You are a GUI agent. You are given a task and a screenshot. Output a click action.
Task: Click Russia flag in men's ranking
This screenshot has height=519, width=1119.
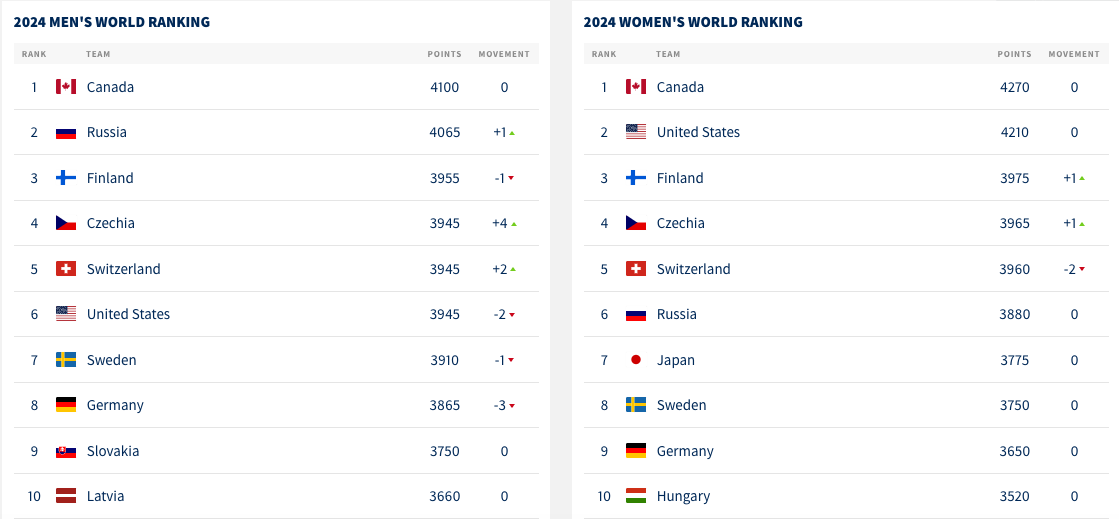66,132
